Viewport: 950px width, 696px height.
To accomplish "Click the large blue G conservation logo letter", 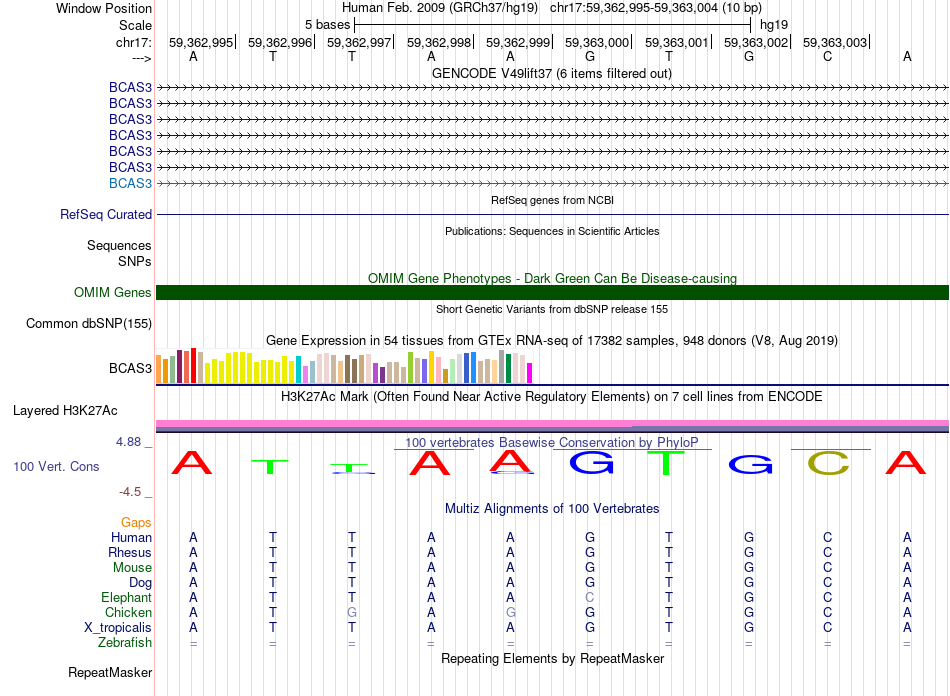I will coord(591,463).
